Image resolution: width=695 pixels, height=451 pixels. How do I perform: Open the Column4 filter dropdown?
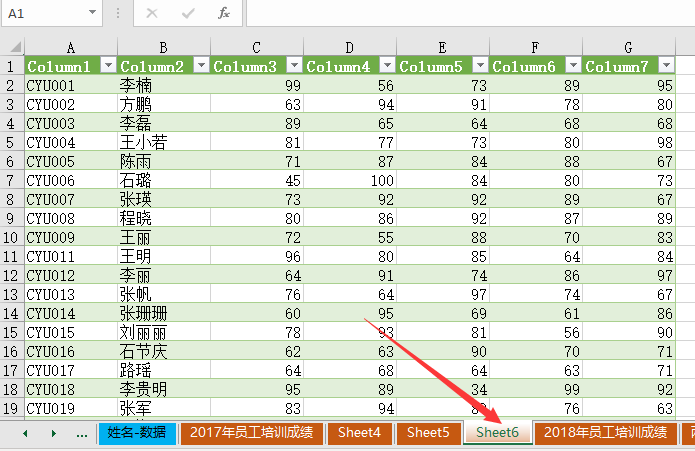pos(387,66)
